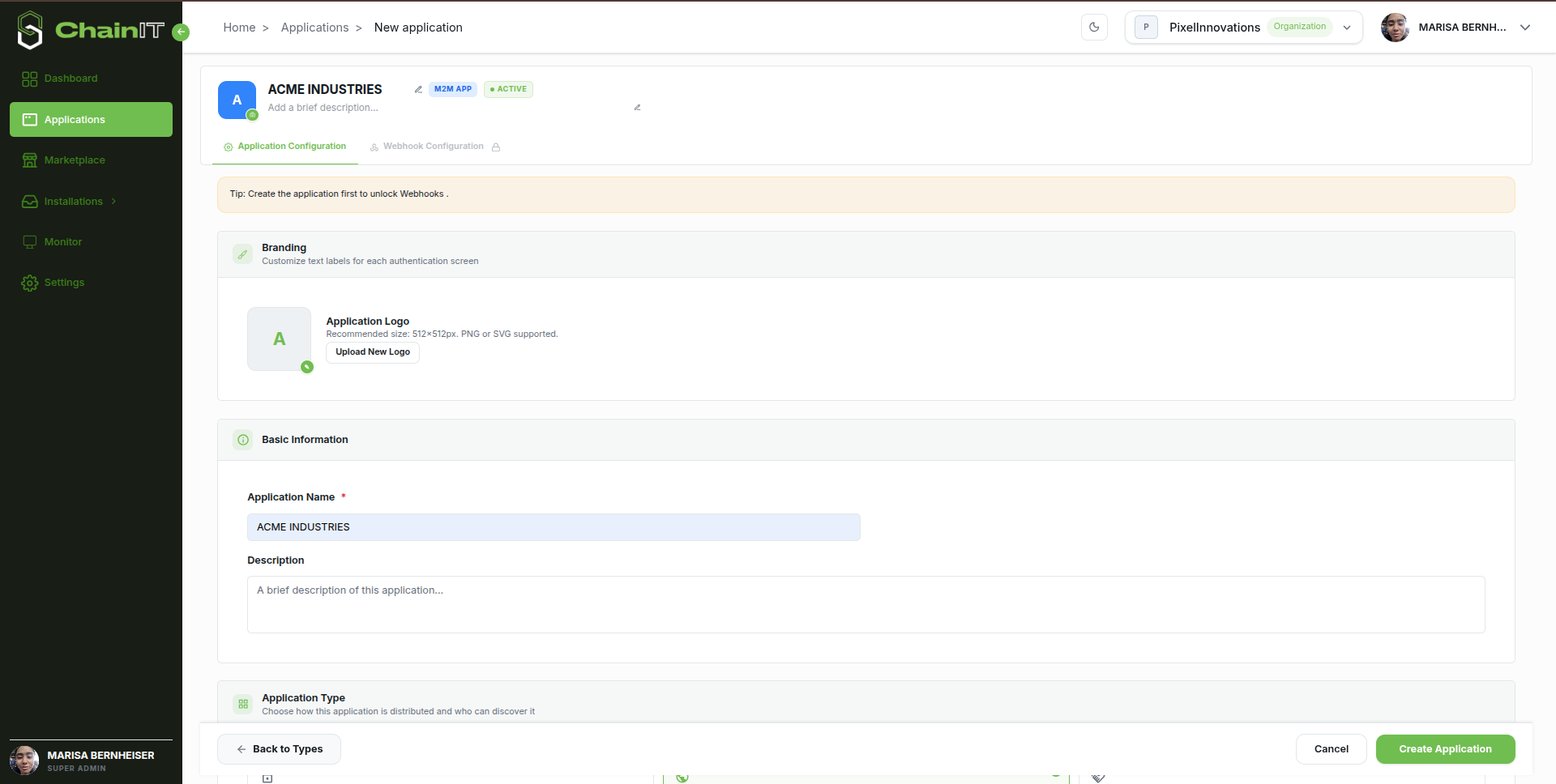Edit brief description pencil icon

(637, 107)
